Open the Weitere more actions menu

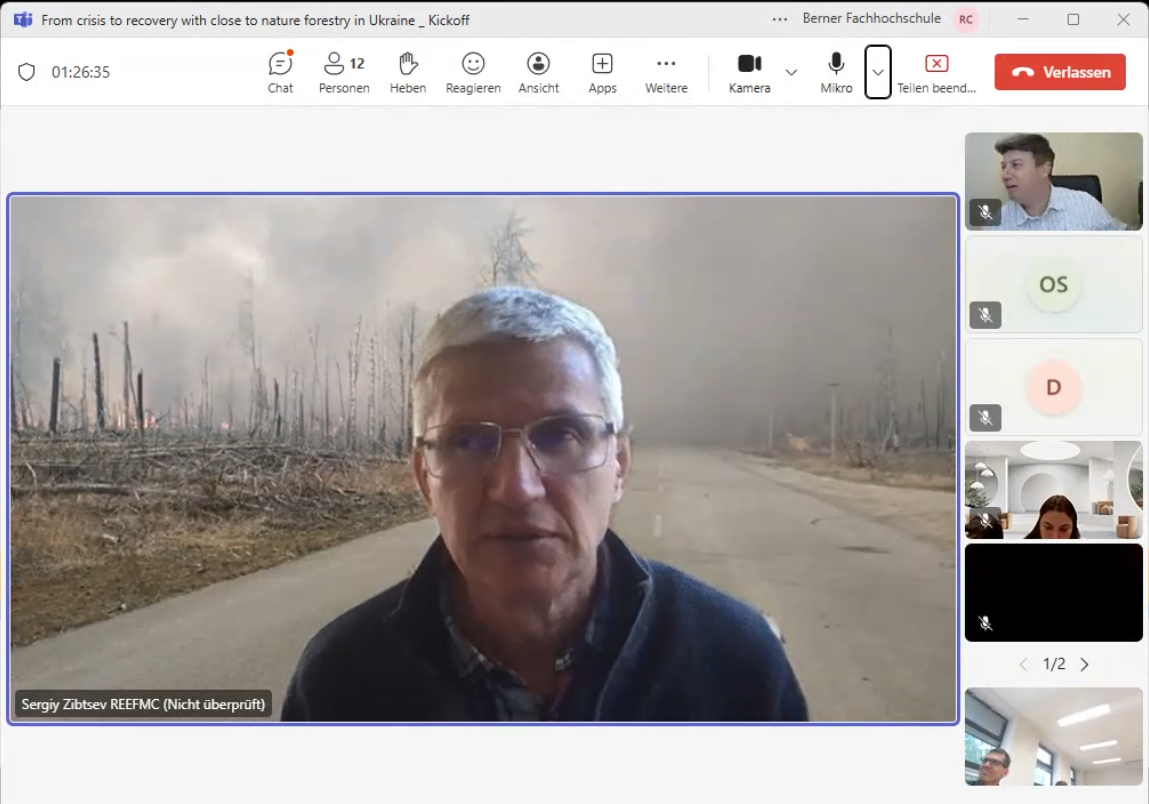point(666,72)
